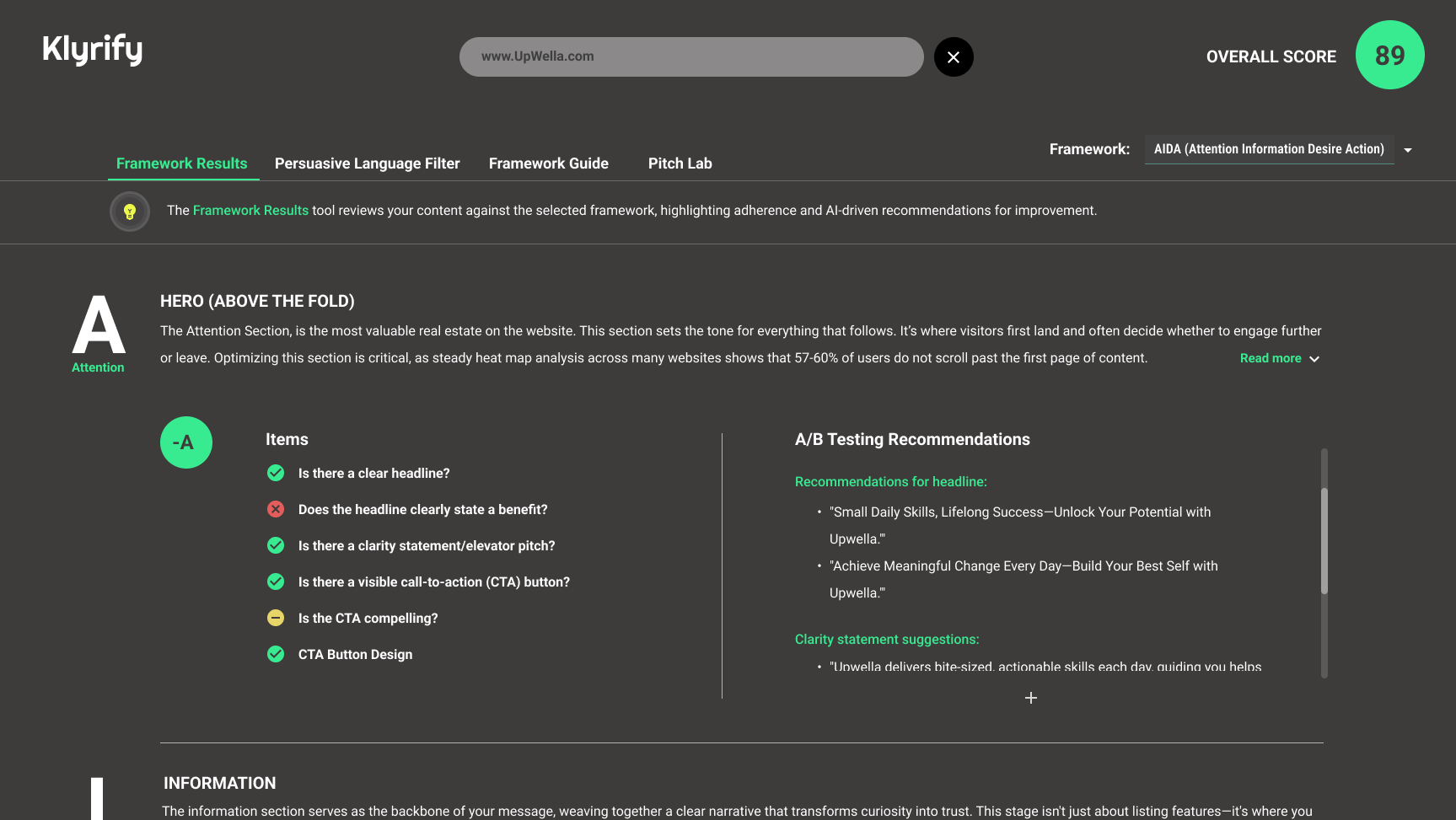1456x820 pixels.
Task: Open the AIDA framework dropdown
Action: click(x=1269, y=149)
